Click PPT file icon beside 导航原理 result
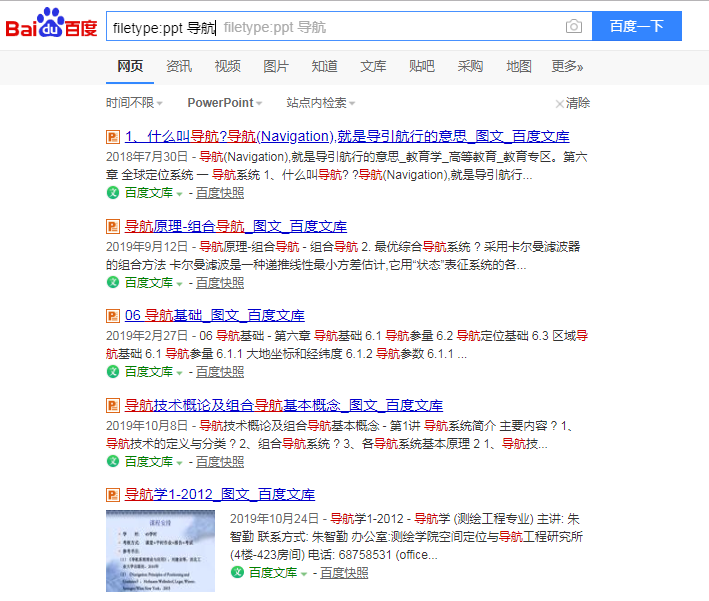The width and height of the screenshot is (709, 601). click(113, 226)
